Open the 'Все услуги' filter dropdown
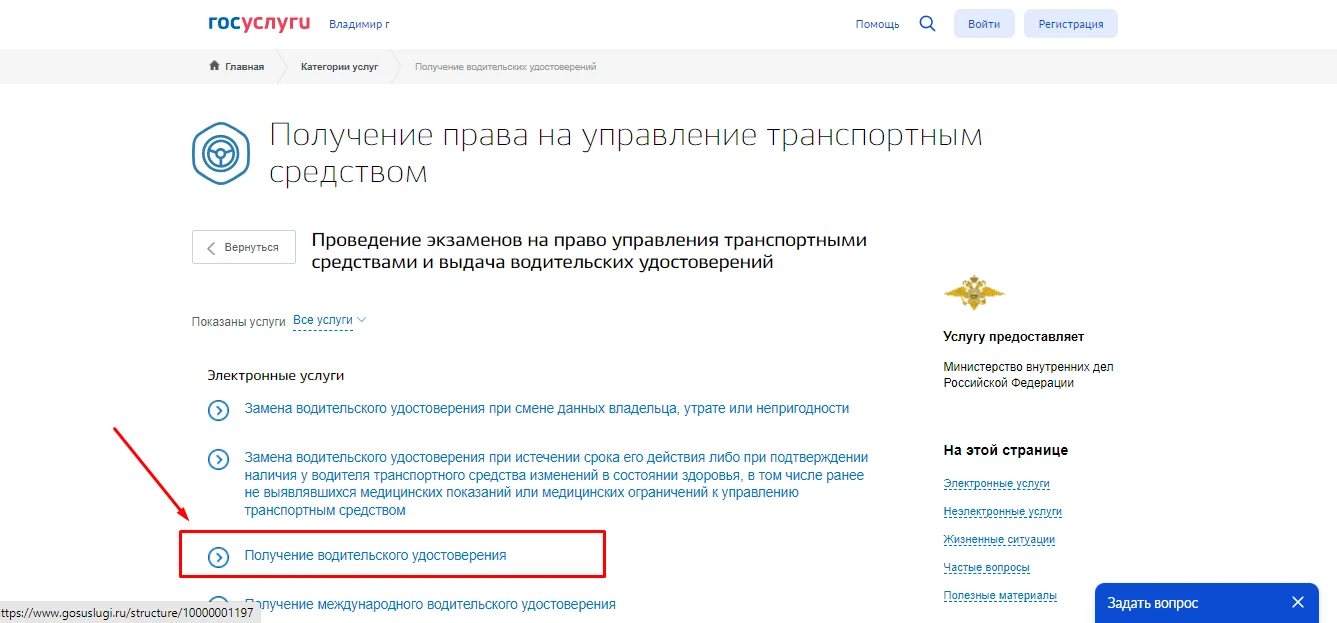 [330, 321]
